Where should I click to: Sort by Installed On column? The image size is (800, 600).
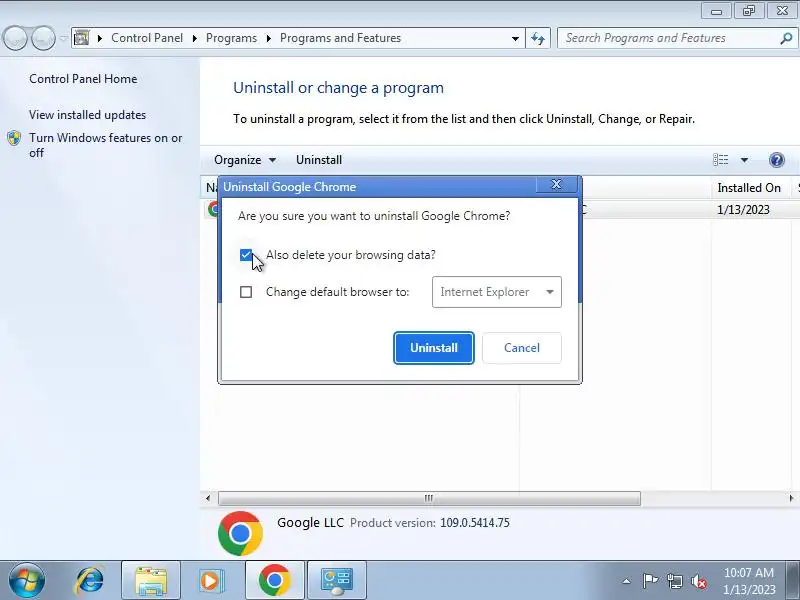tap(748, 188)
